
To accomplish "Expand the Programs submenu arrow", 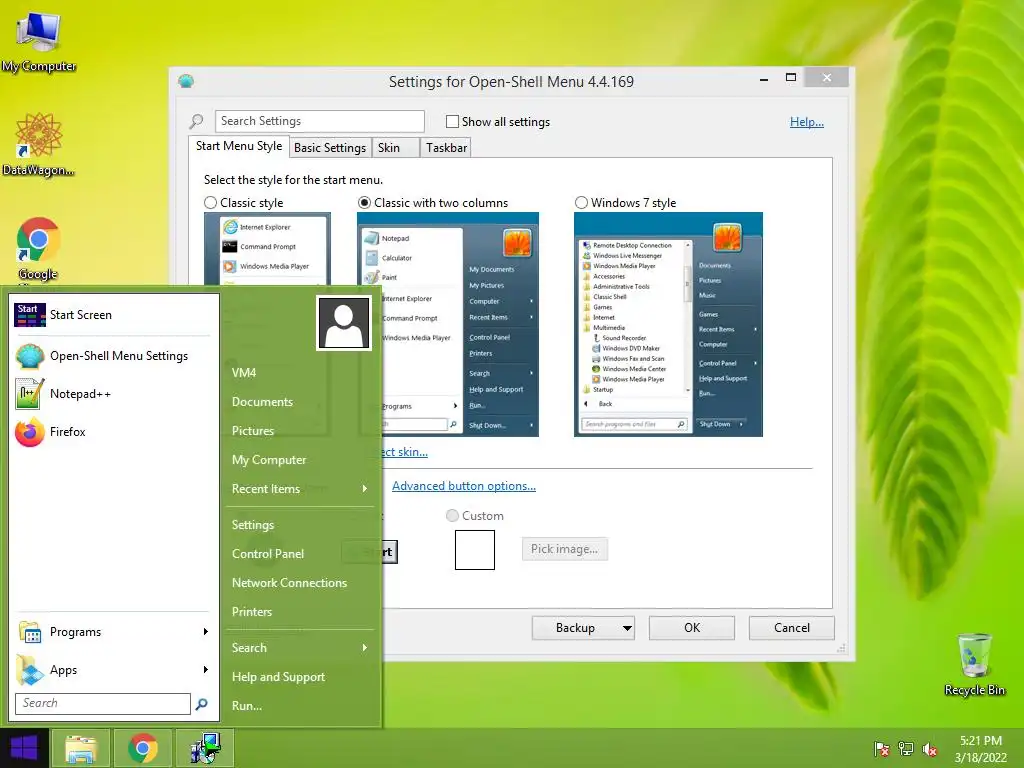I will (206, 632).
